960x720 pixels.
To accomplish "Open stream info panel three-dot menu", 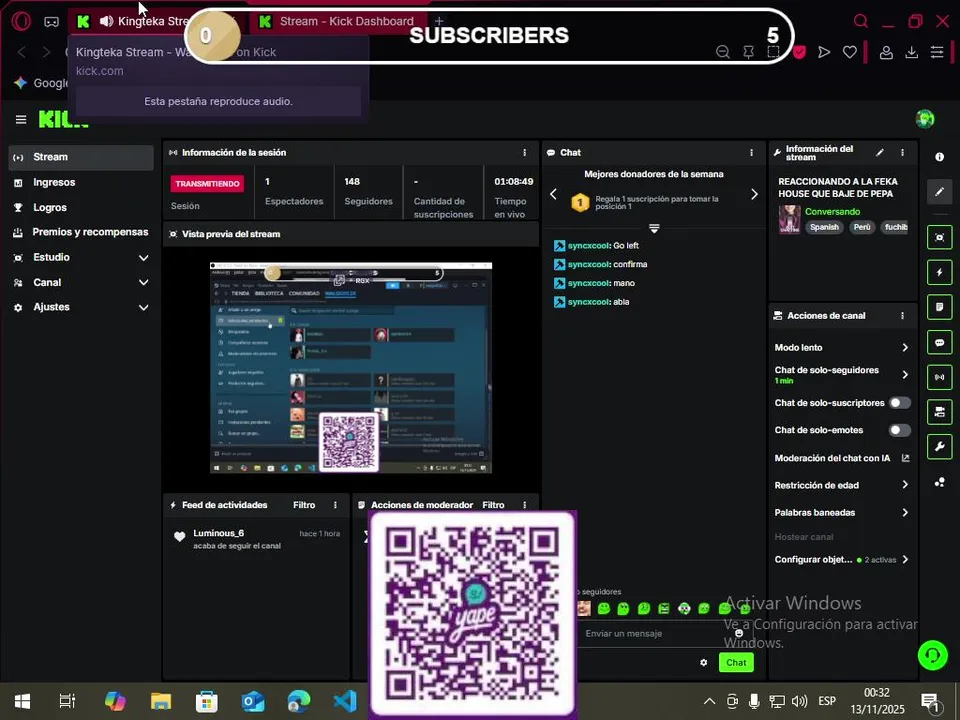I will click(902, 152).
